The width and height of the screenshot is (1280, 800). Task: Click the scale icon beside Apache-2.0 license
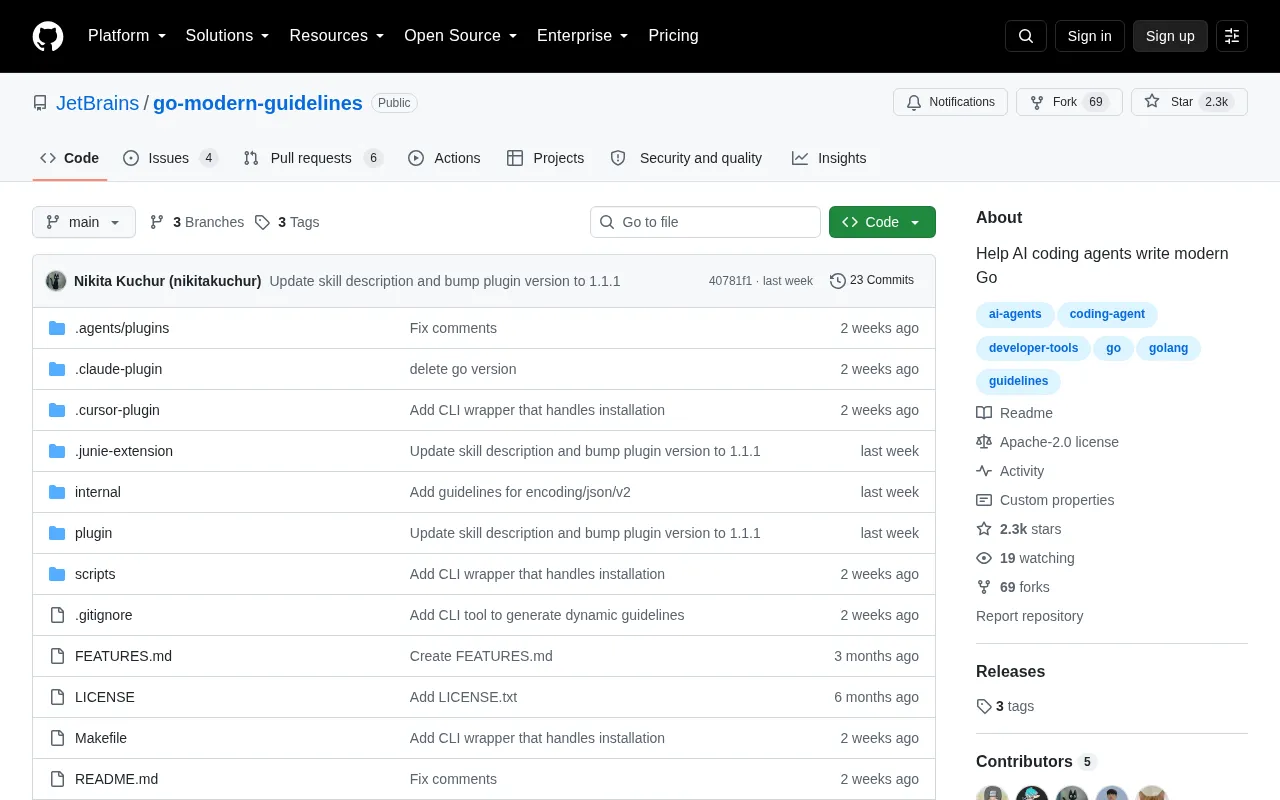[x=984, y=442]
